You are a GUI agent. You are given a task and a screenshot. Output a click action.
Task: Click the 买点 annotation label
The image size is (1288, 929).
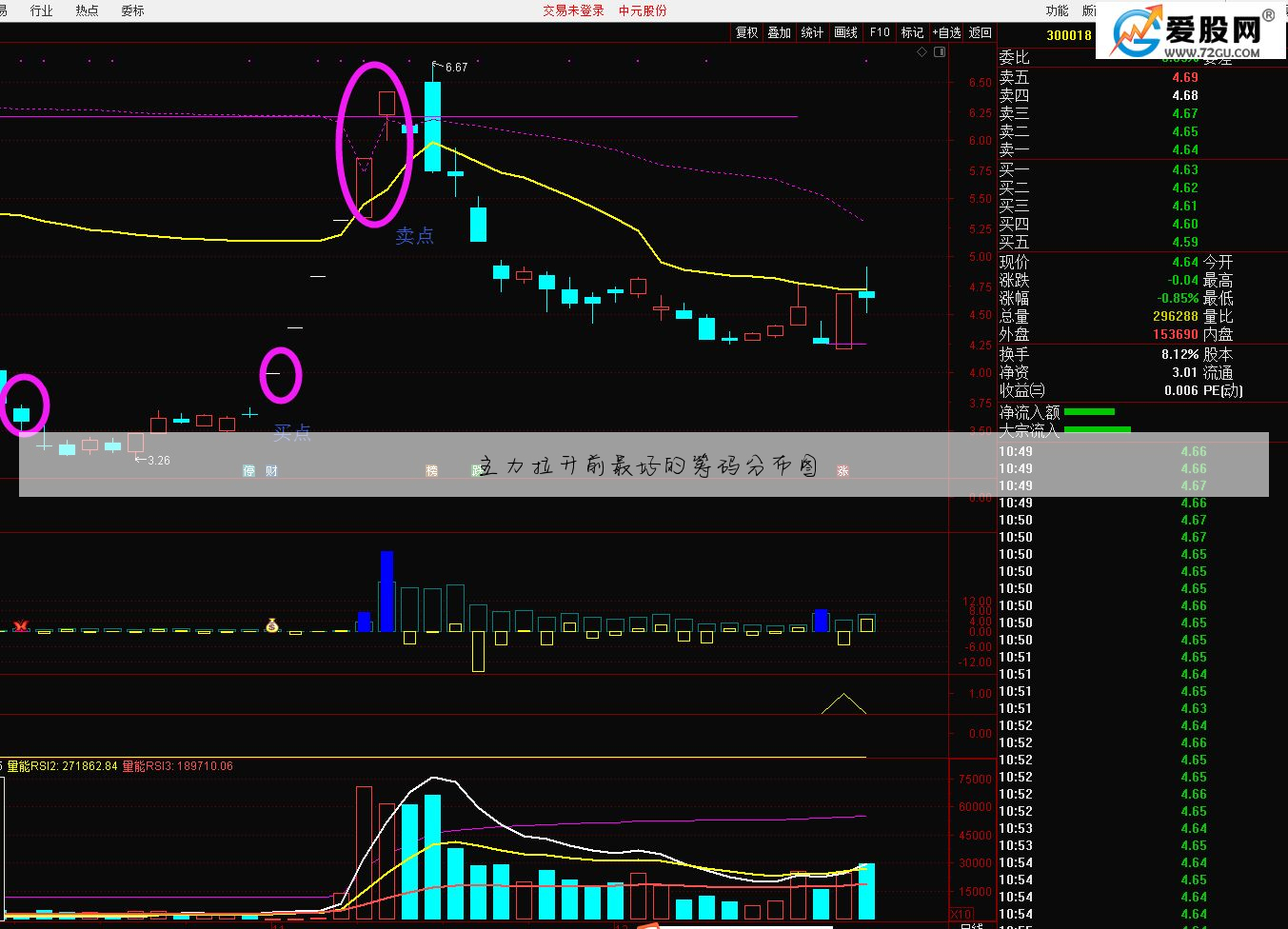(x=292, y=433)
